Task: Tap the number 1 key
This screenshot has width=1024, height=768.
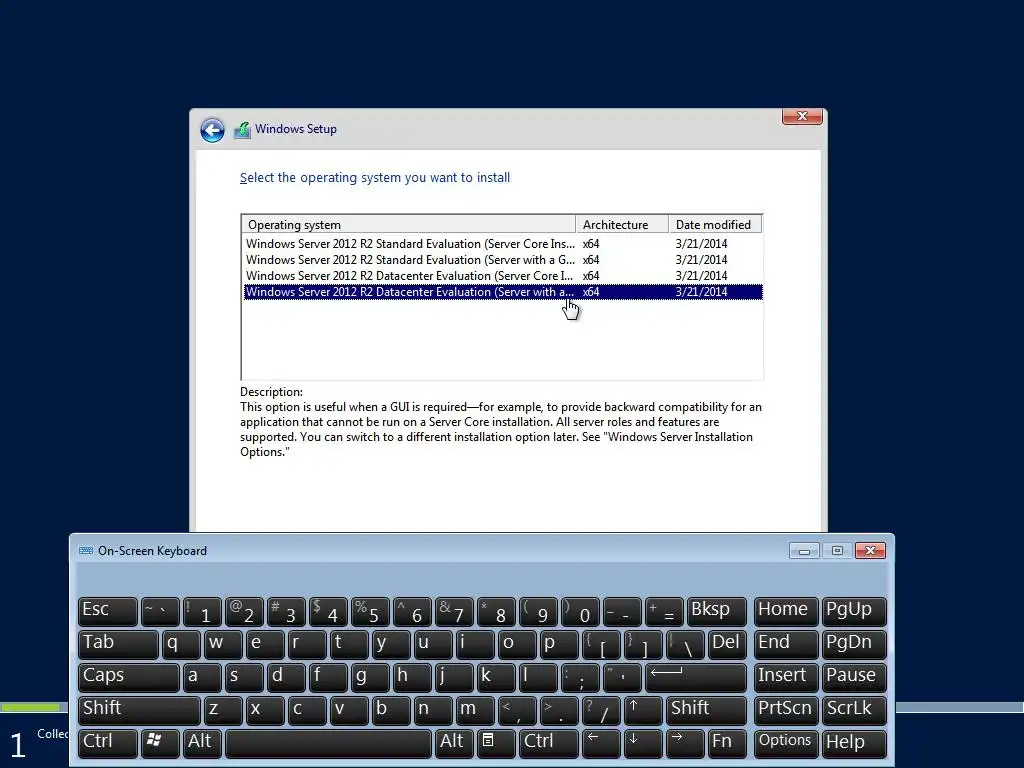Action: click(x=202, y=611)
